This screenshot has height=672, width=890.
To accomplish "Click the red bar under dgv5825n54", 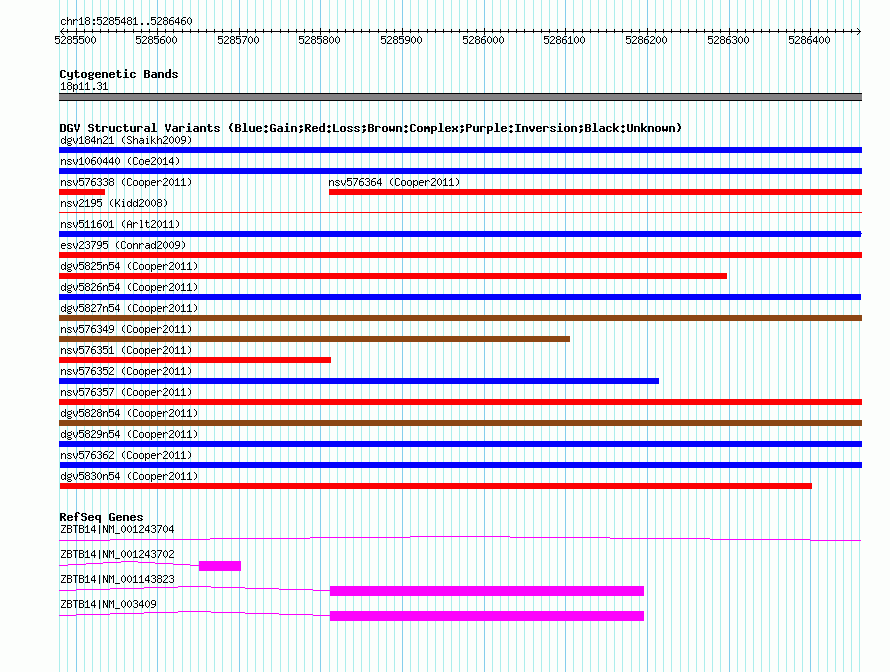I will (393, 276).
